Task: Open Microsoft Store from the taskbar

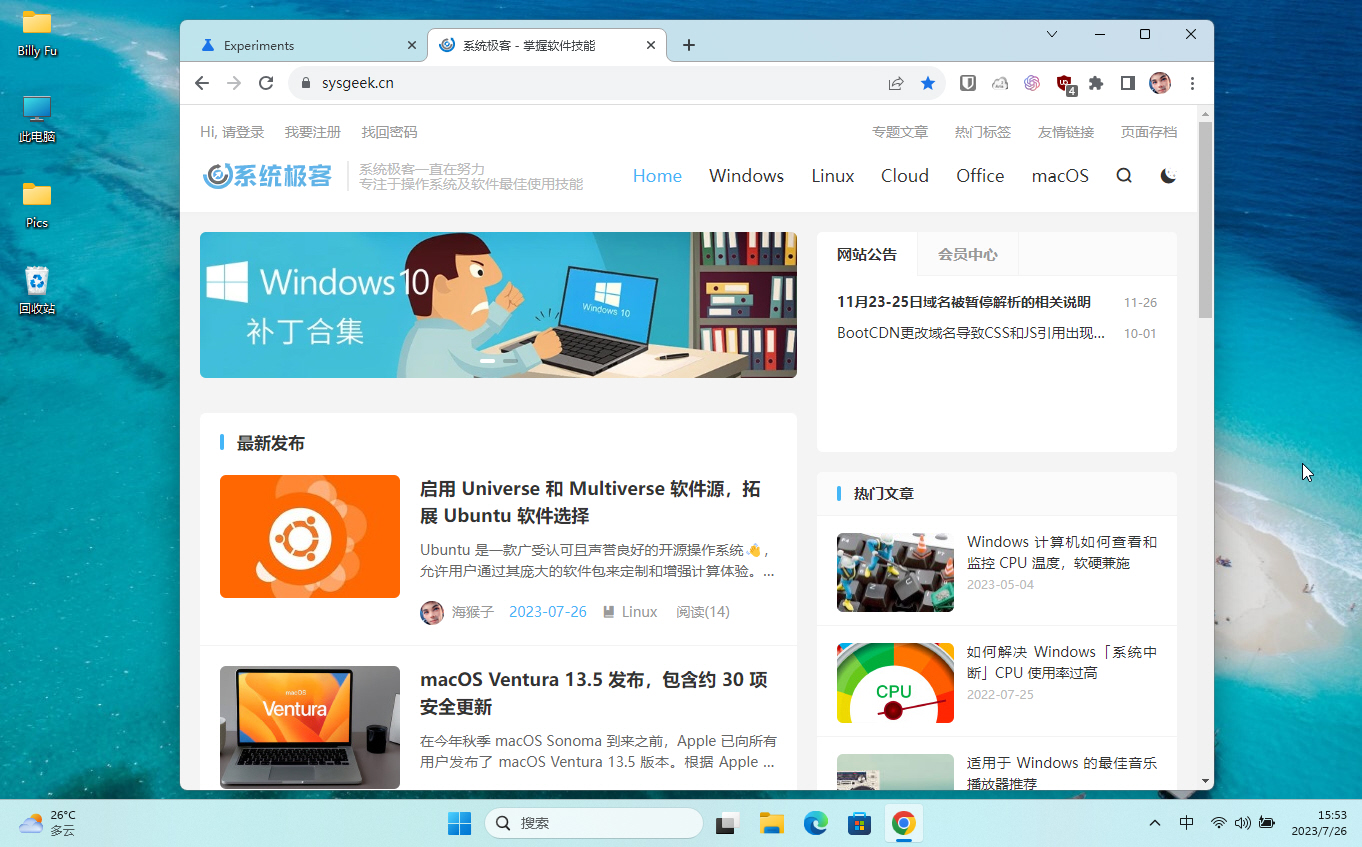Action: pyautogui.click(x=859, y=823)
